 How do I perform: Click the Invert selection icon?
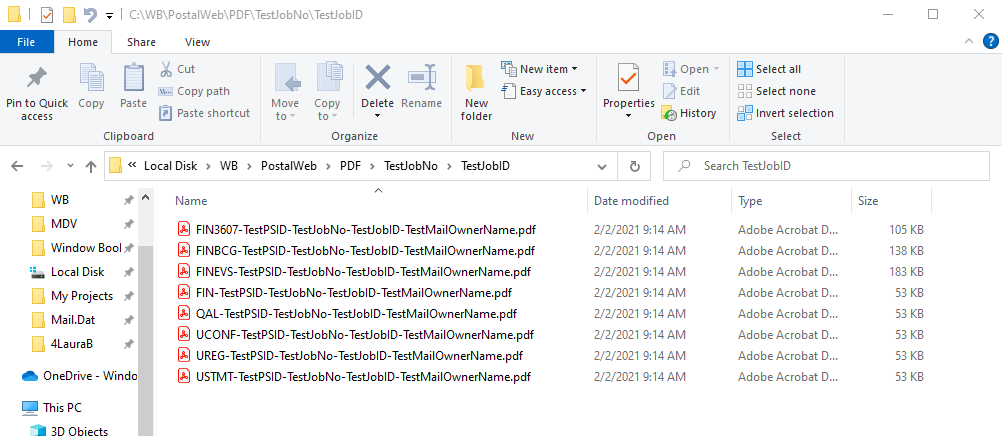point(744,113)
